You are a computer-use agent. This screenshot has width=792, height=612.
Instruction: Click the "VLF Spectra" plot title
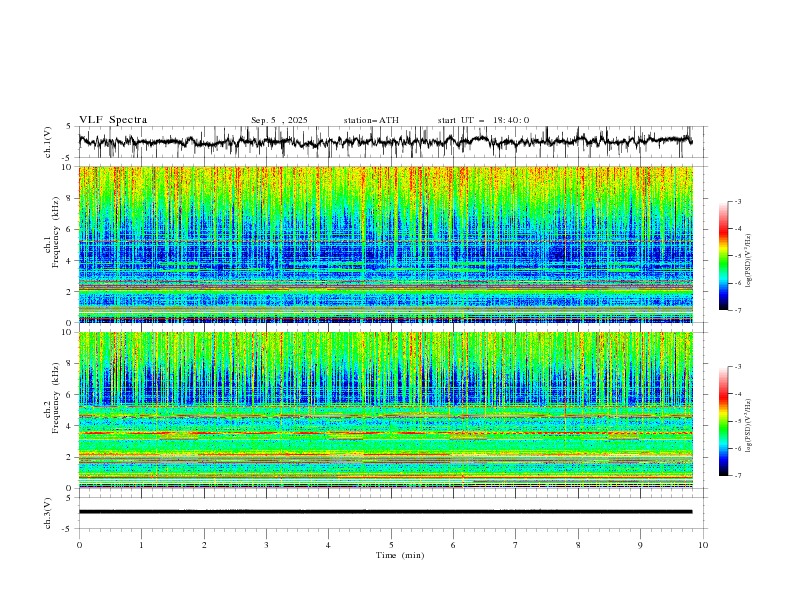(113, 120)
